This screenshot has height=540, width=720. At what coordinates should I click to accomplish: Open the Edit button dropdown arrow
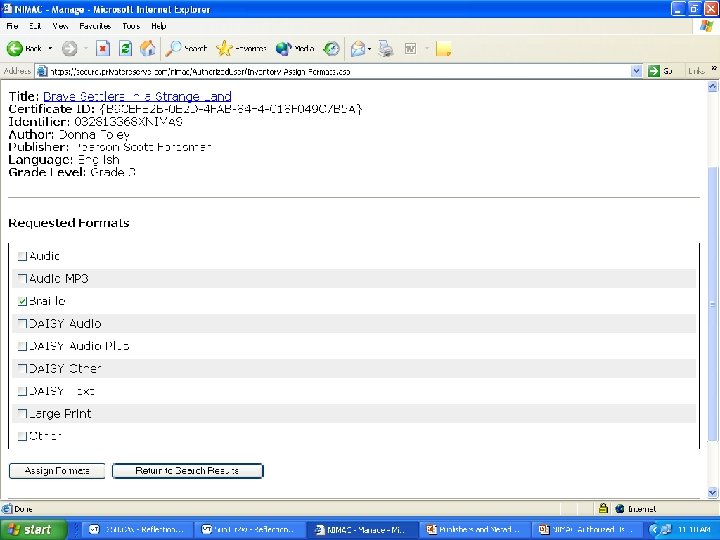coord(427,48)
